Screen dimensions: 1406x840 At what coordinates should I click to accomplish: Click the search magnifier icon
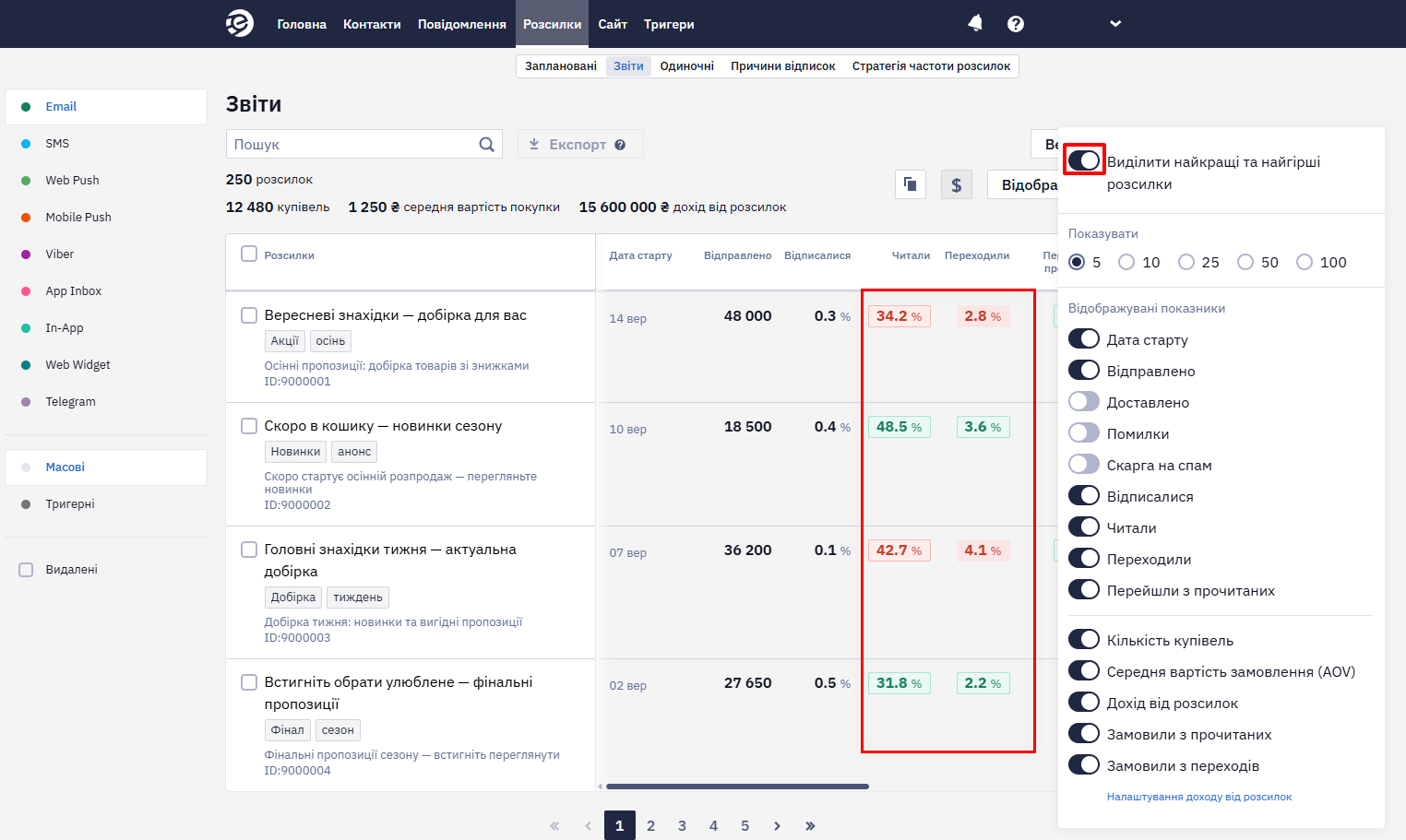click(x=487, y=144)
